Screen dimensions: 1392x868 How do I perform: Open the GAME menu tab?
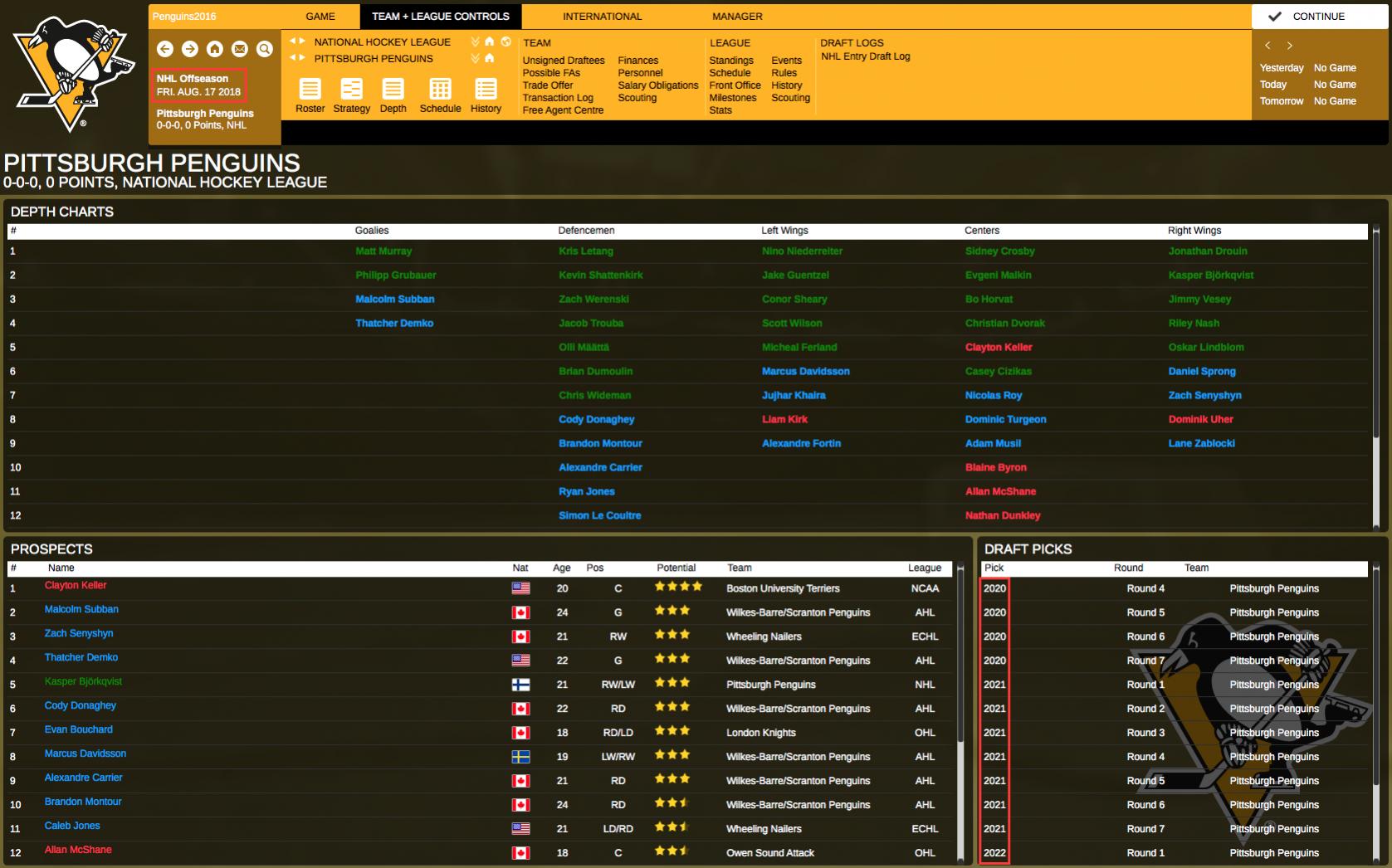[320, 17]
